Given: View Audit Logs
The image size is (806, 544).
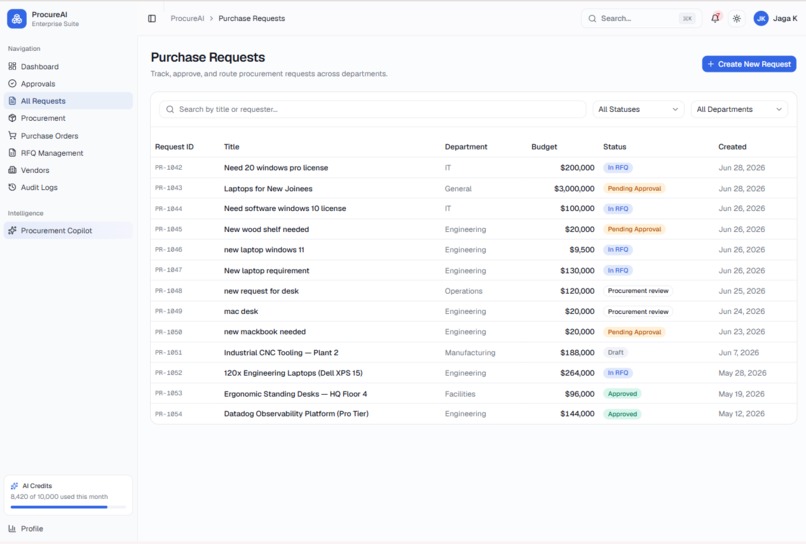Looking at the screenshot, I should coord(68,187).
